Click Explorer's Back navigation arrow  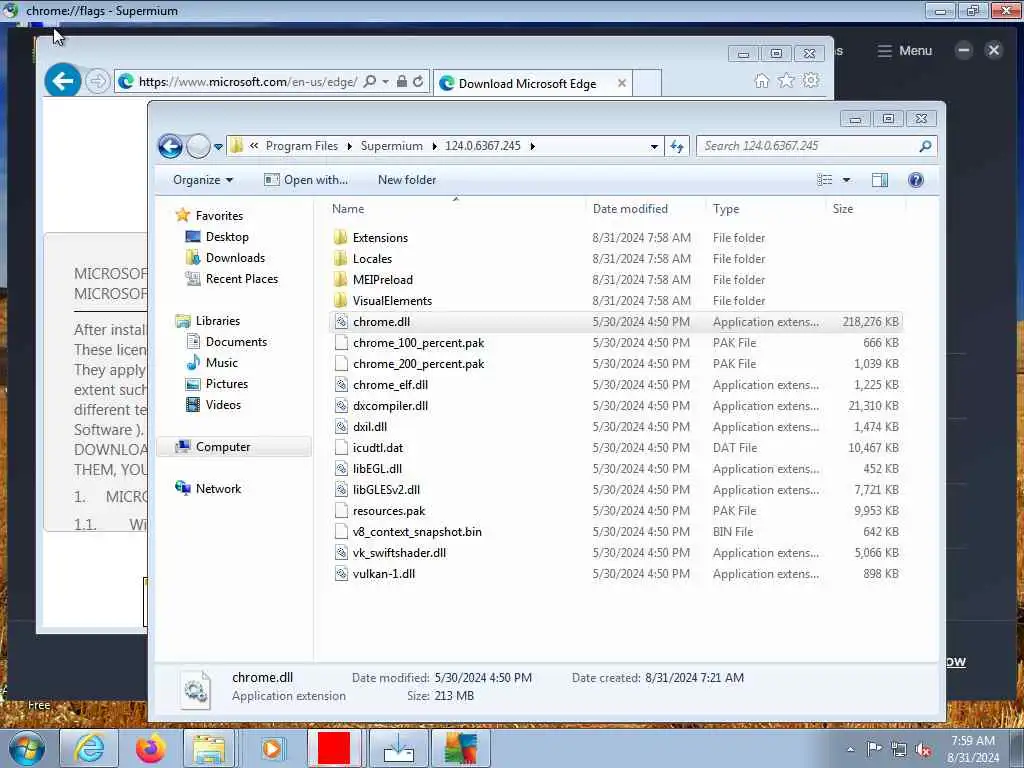(x=170, y=146)
